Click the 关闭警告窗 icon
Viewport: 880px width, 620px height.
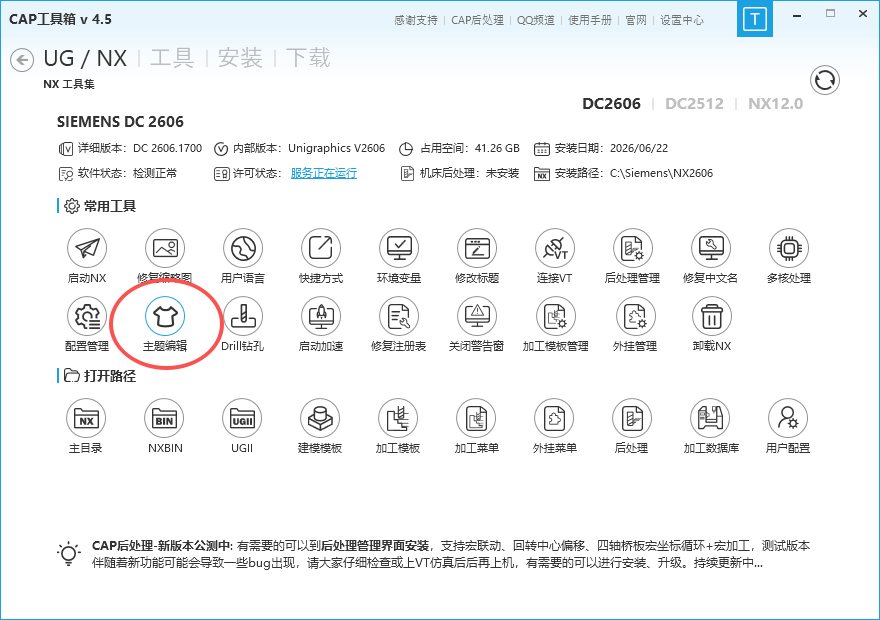tap(477, 316)
